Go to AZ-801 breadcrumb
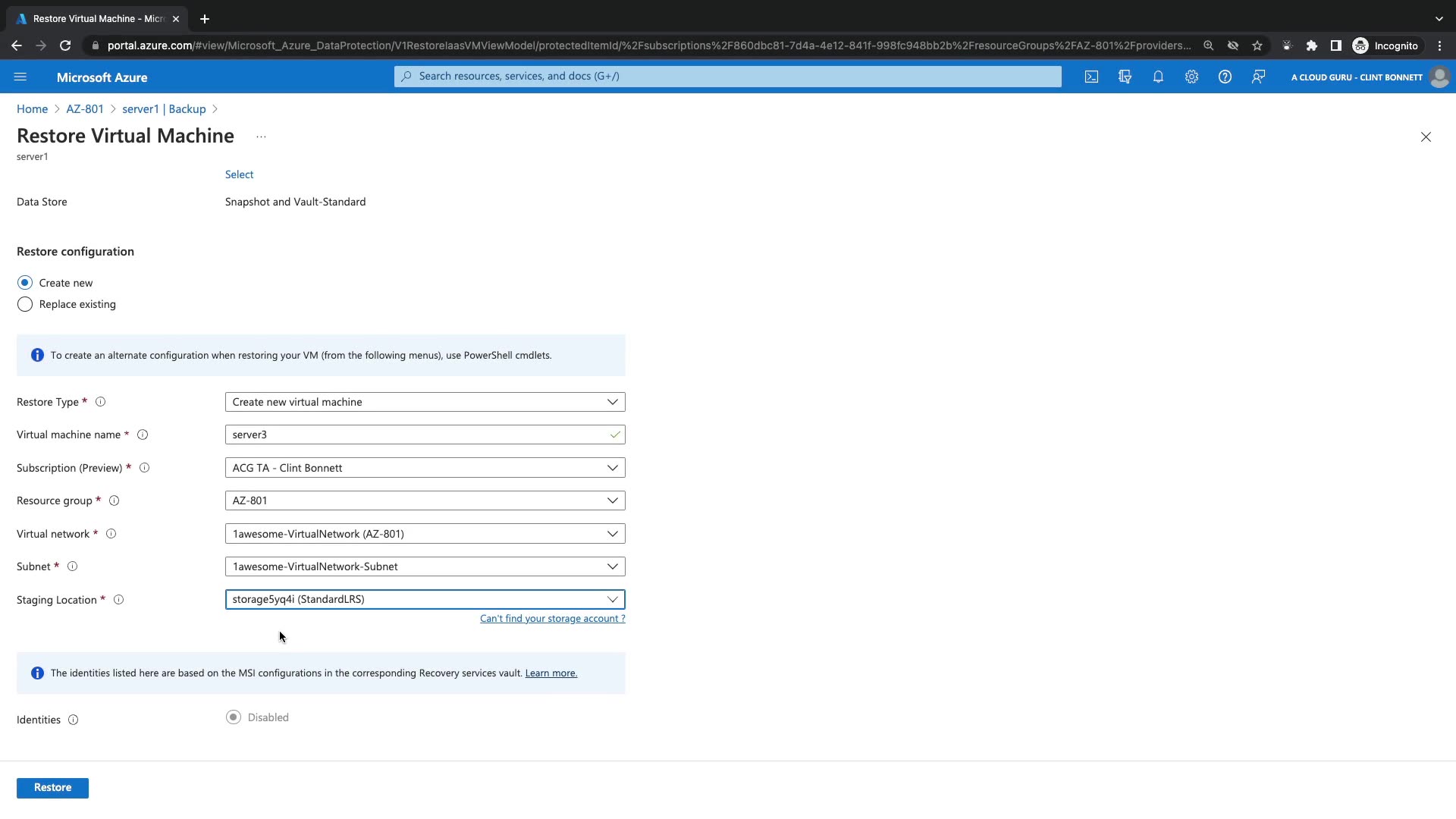1456x819 pixels. coord(84,109)
